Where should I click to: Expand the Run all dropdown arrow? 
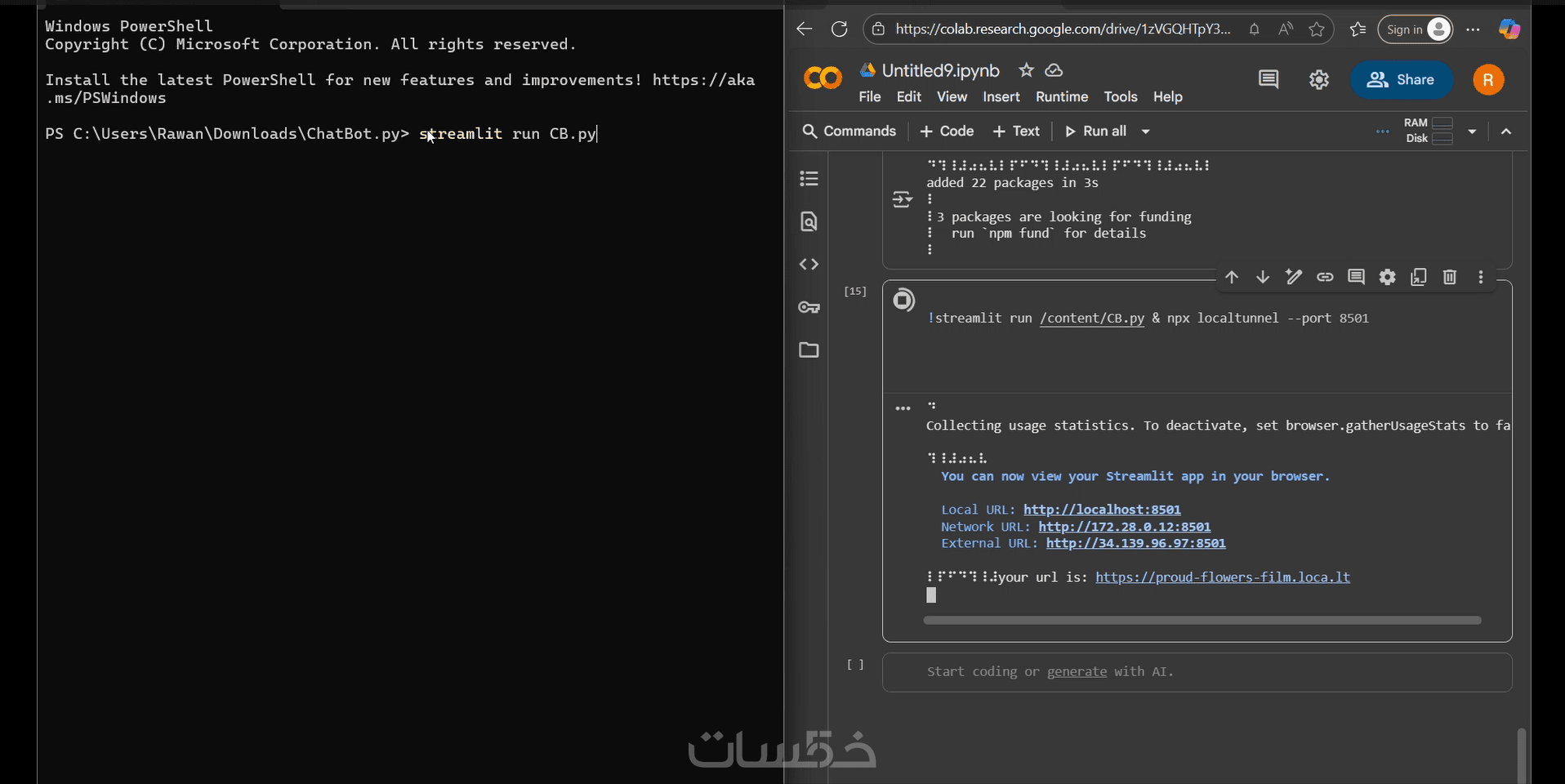[x=1146, y=131]
